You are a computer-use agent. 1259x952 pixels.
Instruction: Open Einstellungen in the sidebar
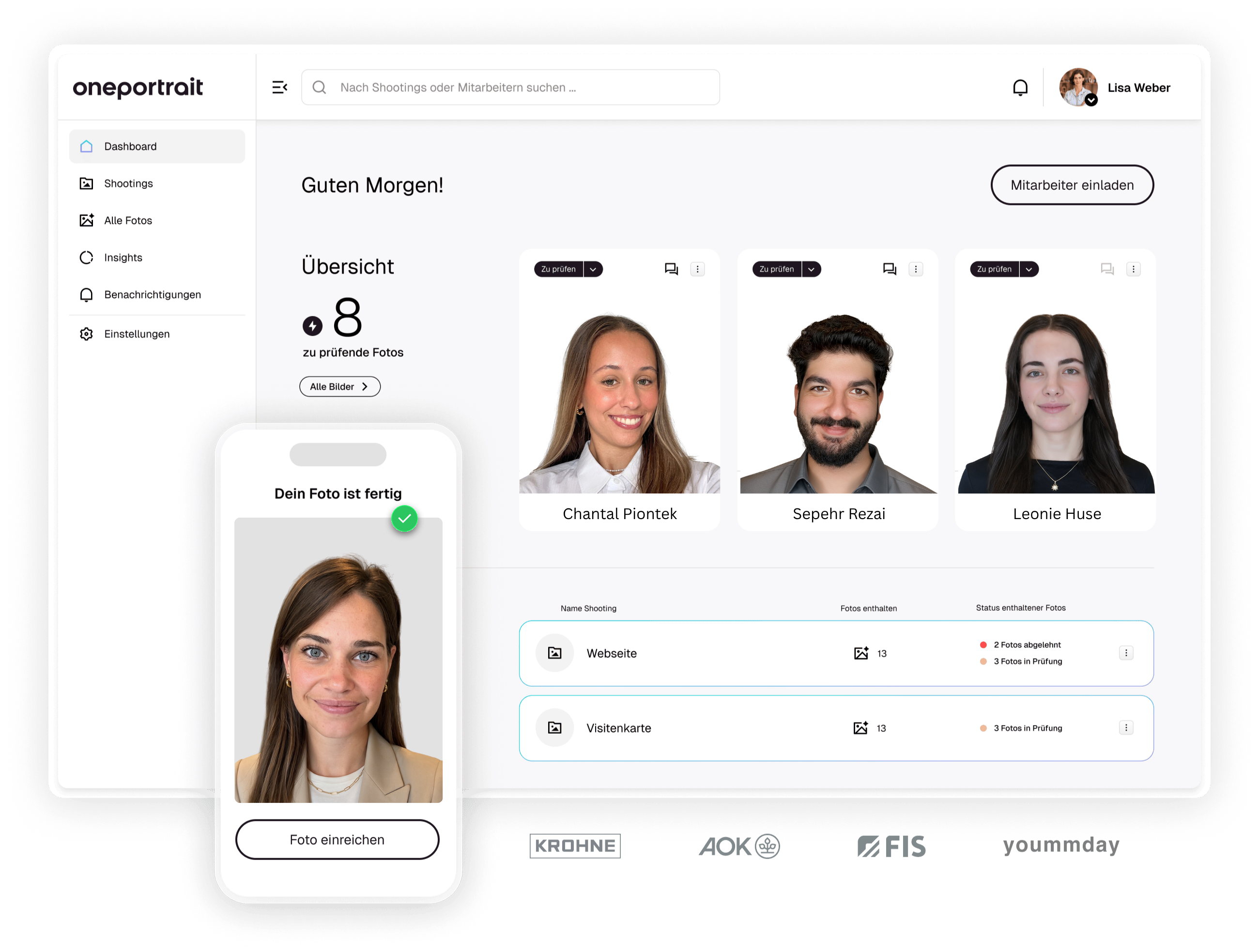point(157,334)
